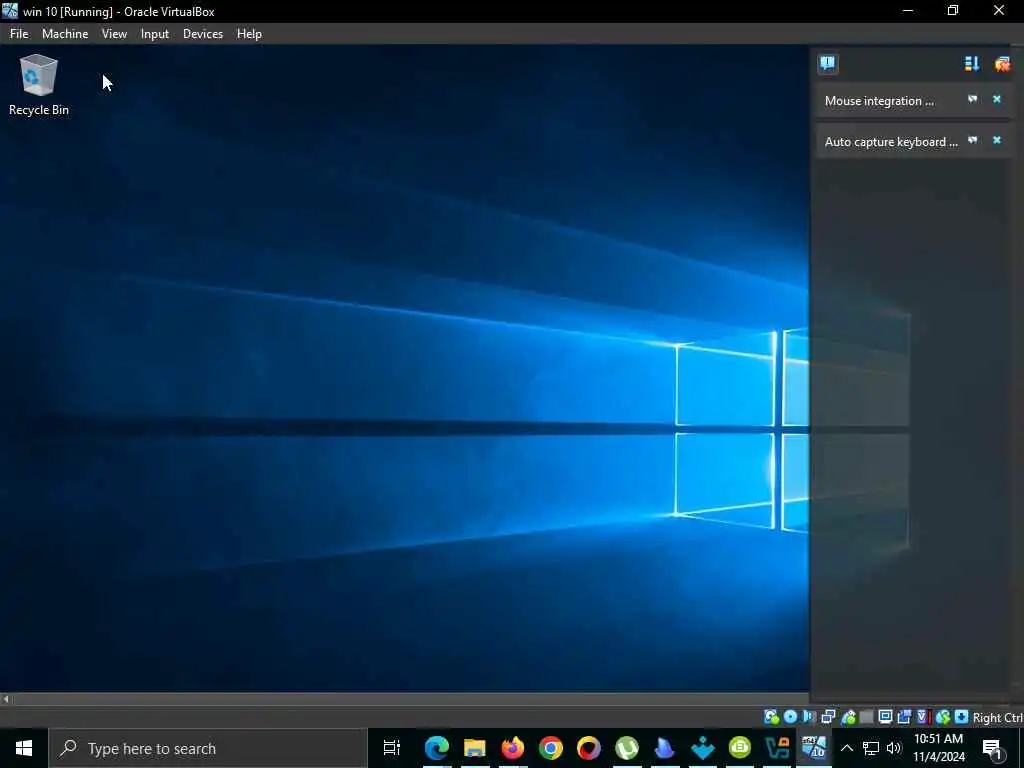Open the Help menu
The height and width of the screenshot is (768, 1024).
tap(249, 34)
